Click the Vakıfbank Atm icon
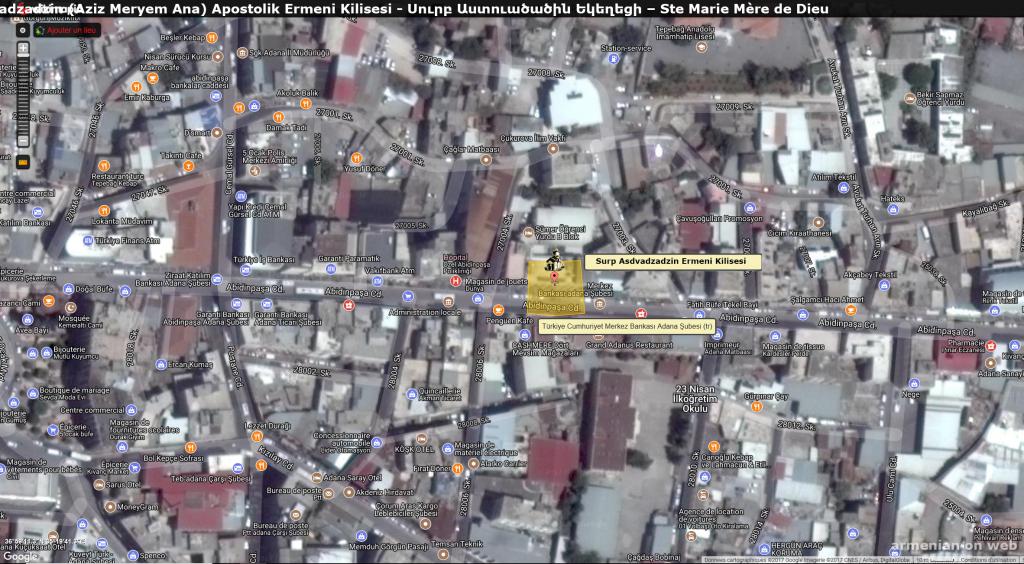 (377, 281)
